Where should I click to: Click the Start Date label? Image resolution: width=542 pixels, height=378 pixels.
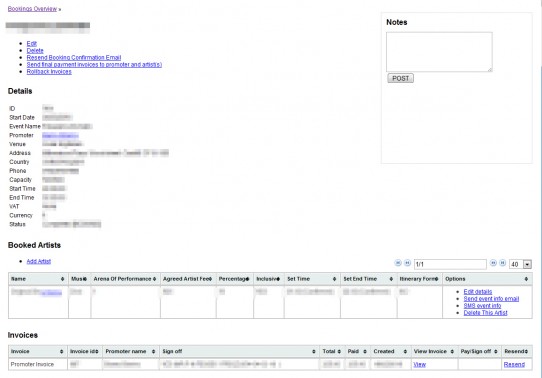[x=22, y=117]
